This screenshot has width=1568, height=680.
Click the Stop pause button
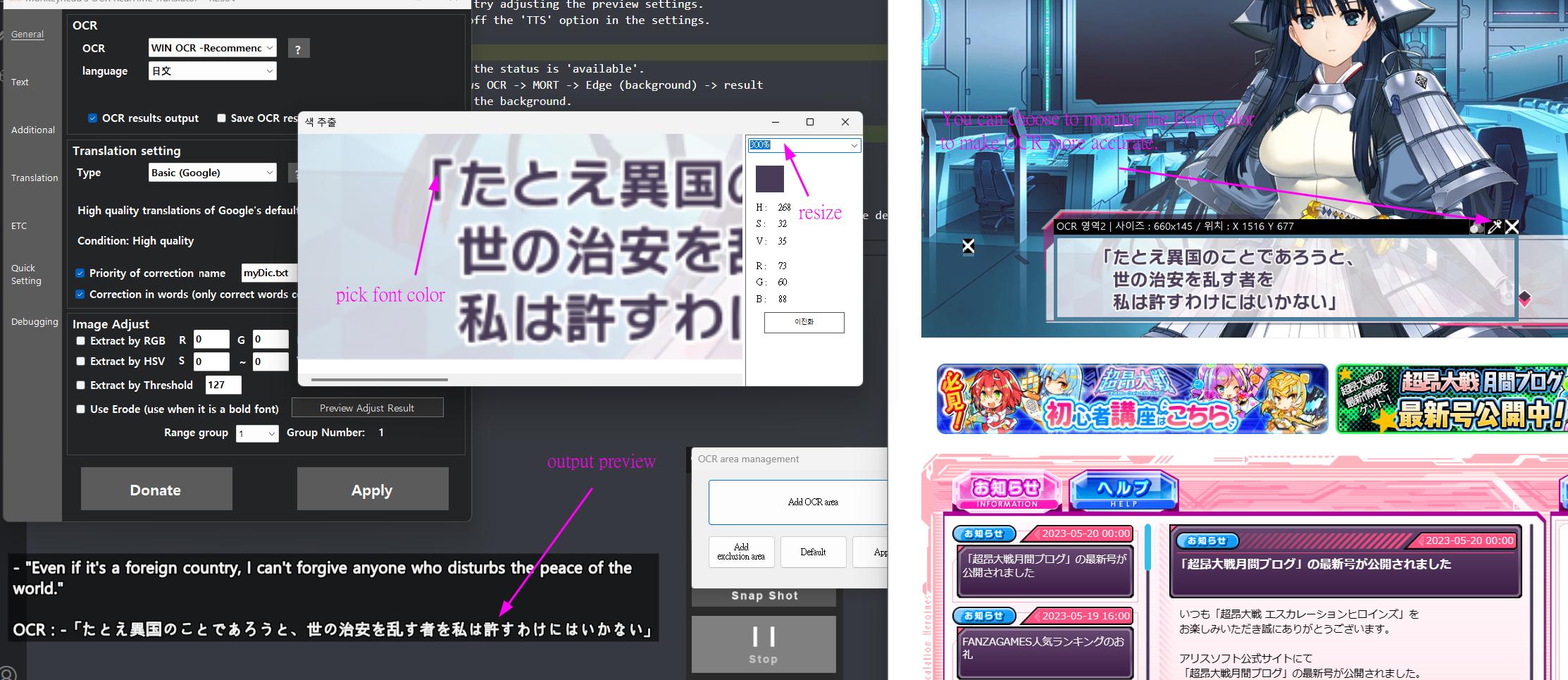[764, 644]
